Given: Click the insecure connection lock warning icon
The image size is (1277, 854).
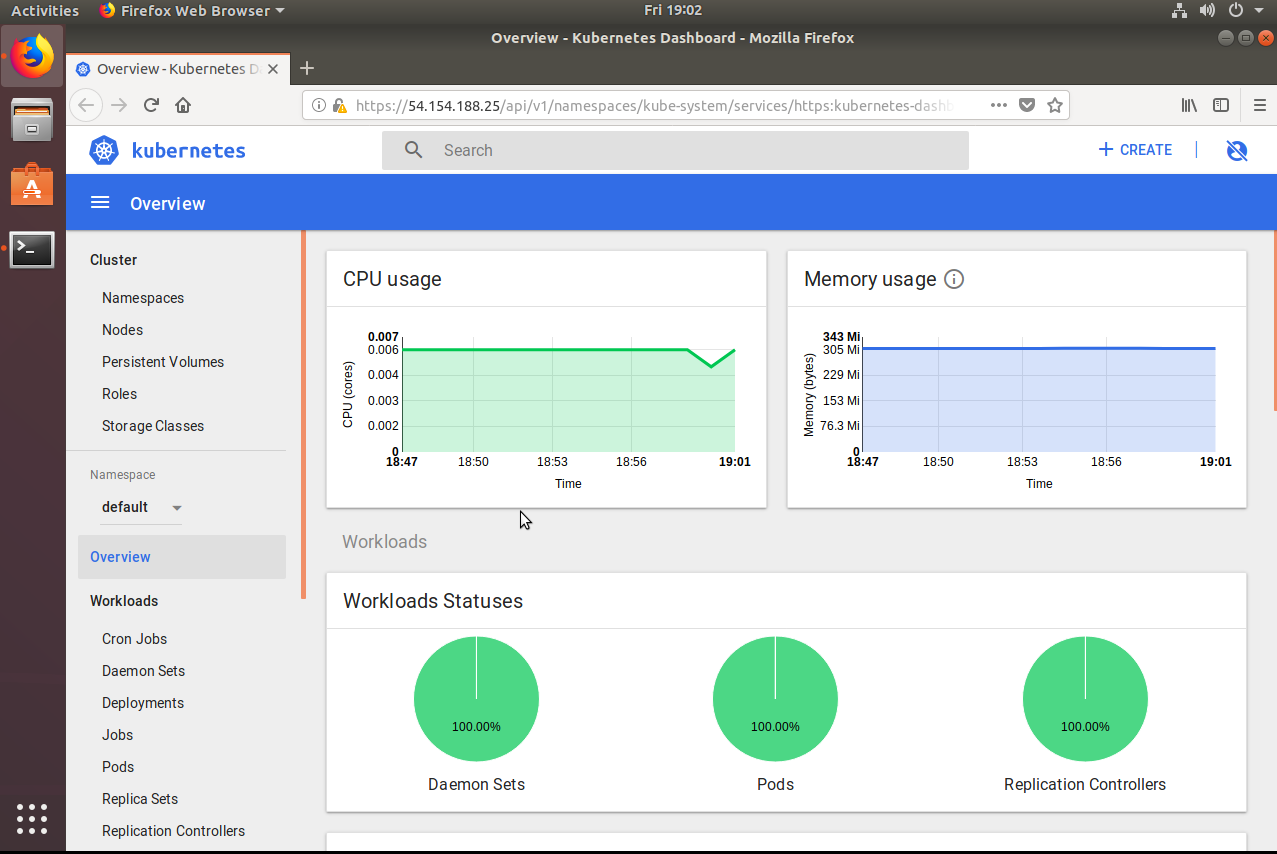Looking at the screenshot, I should 339,105.
